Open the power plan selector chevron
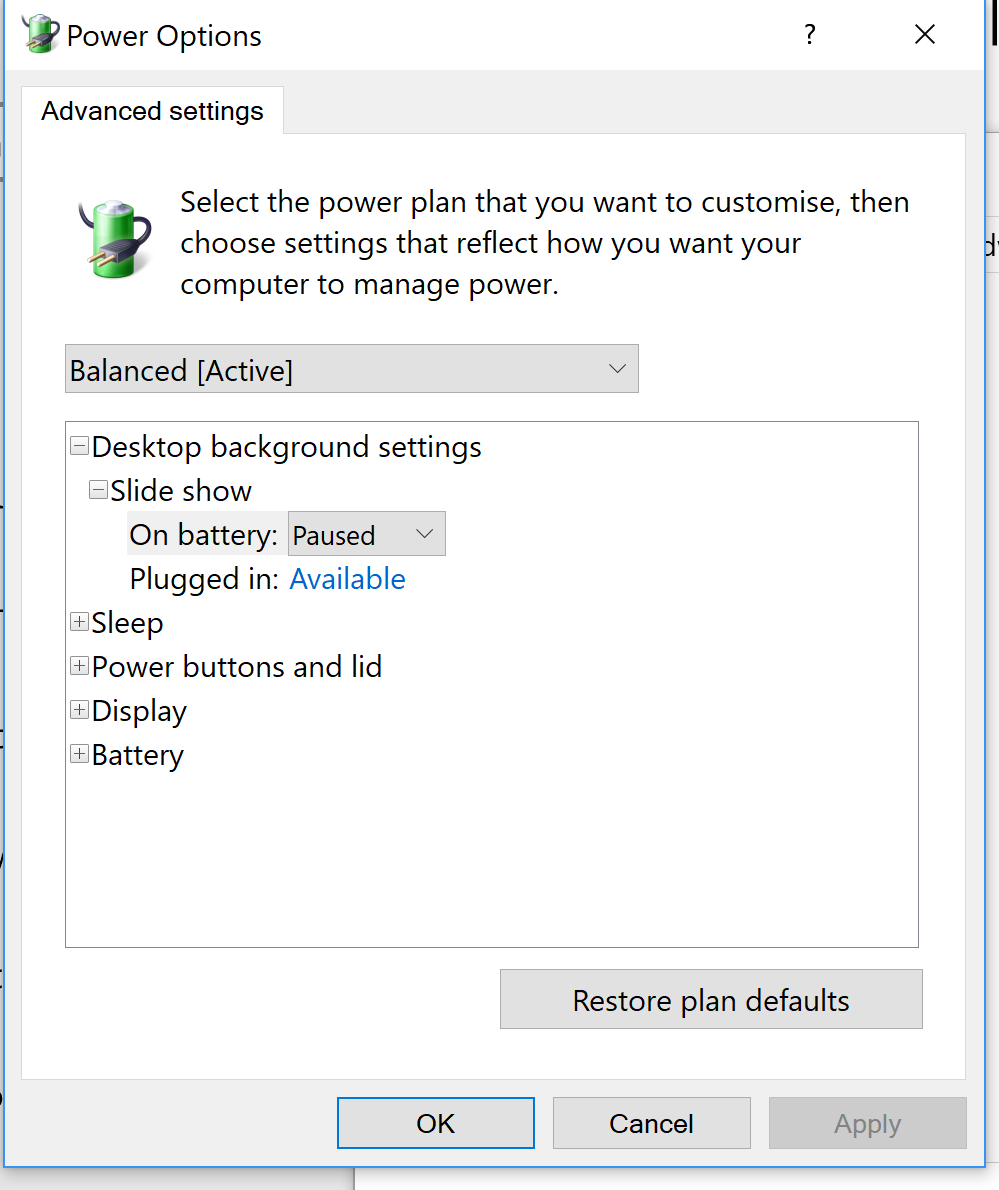 click(x=616, y=369)
